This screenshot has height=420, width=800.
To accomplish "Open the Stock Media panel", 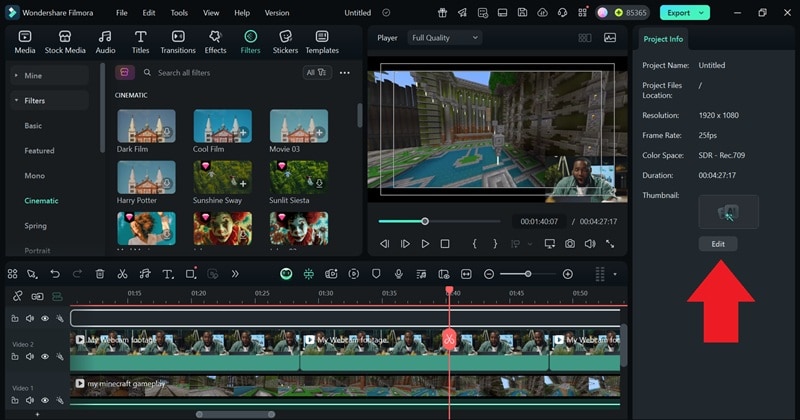I will pyautogui.click(x=65, y=42).
